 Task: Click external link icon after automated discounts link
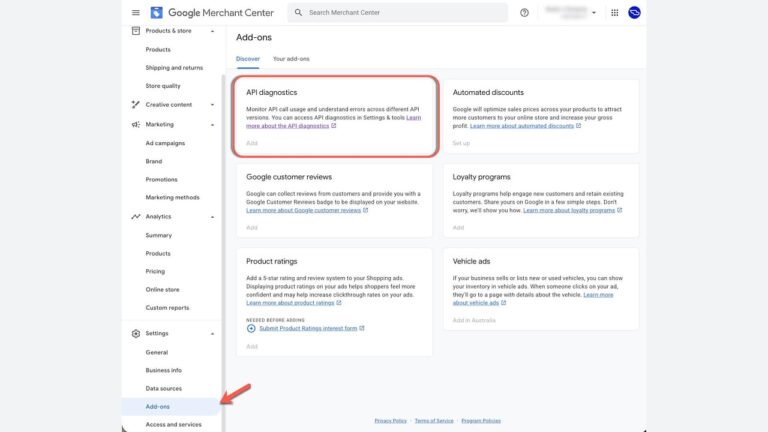click(578, 126)
